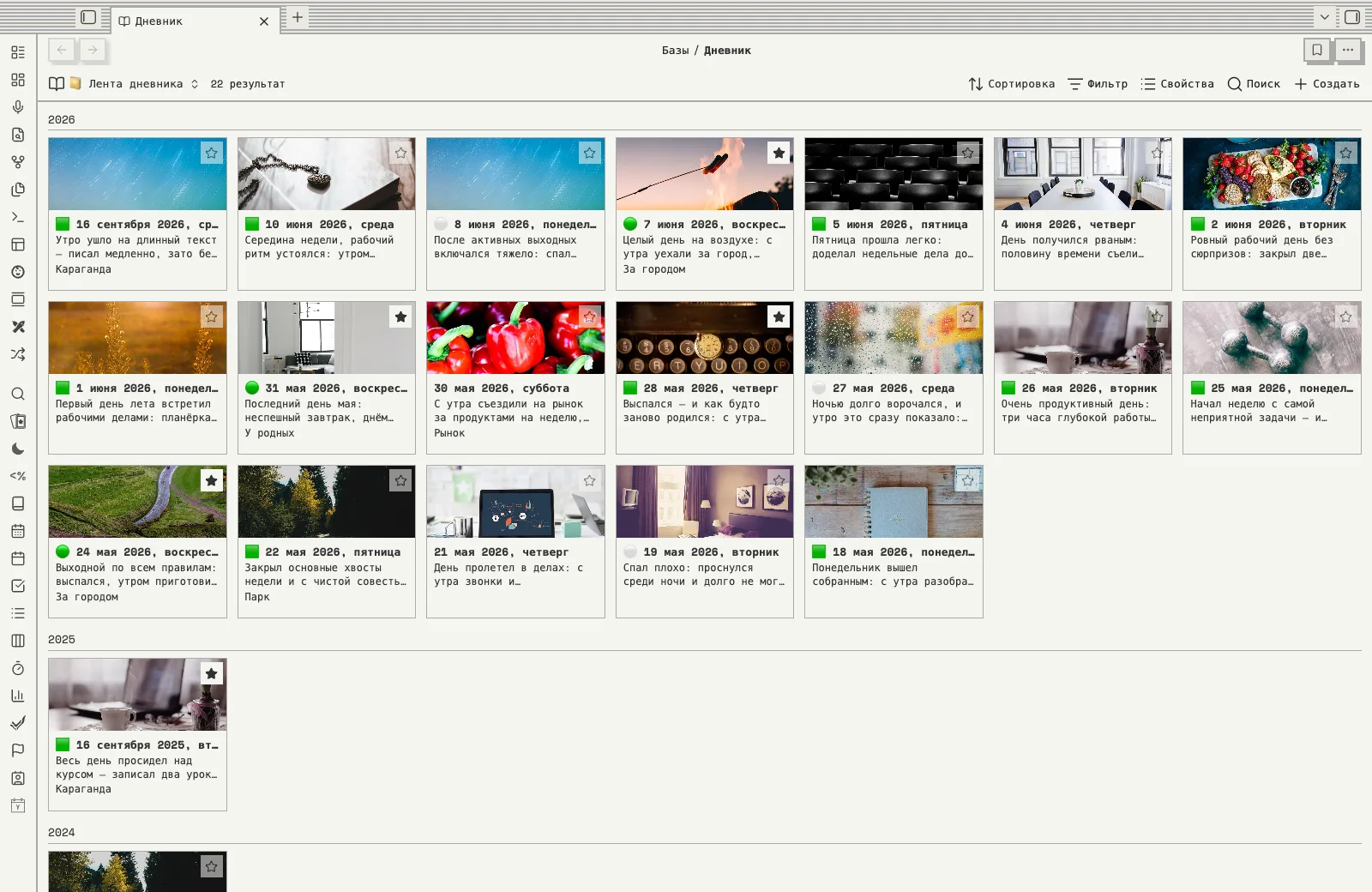Toggle the right sidebar panel icon
The image size is (1372, 892).
1352,17
